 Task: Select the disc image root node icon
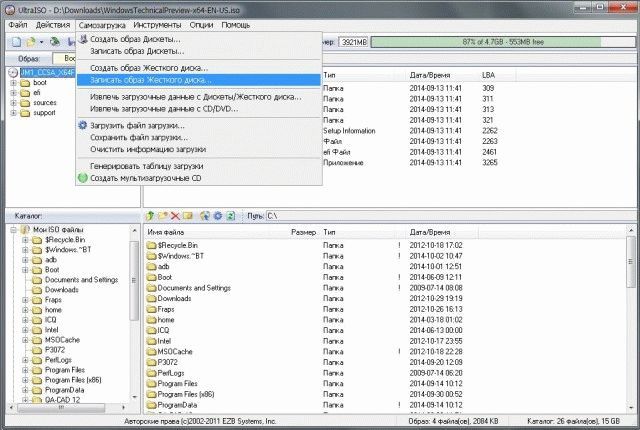(x=13, y=73)
